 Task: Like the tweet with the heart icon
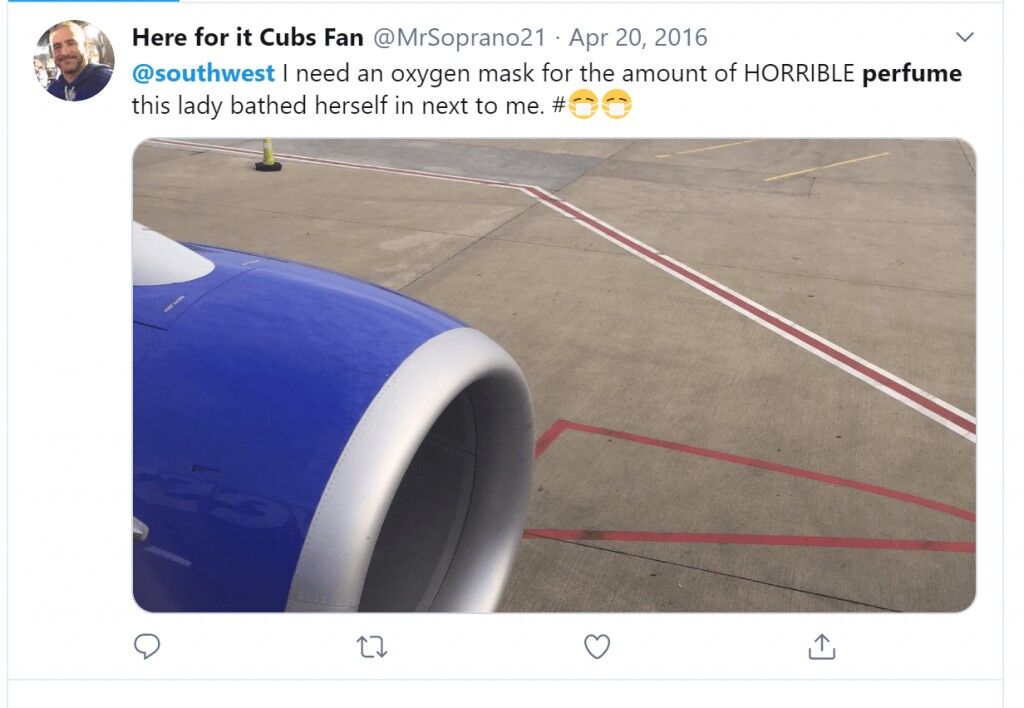pyautogui.click(x=597, y=647)
